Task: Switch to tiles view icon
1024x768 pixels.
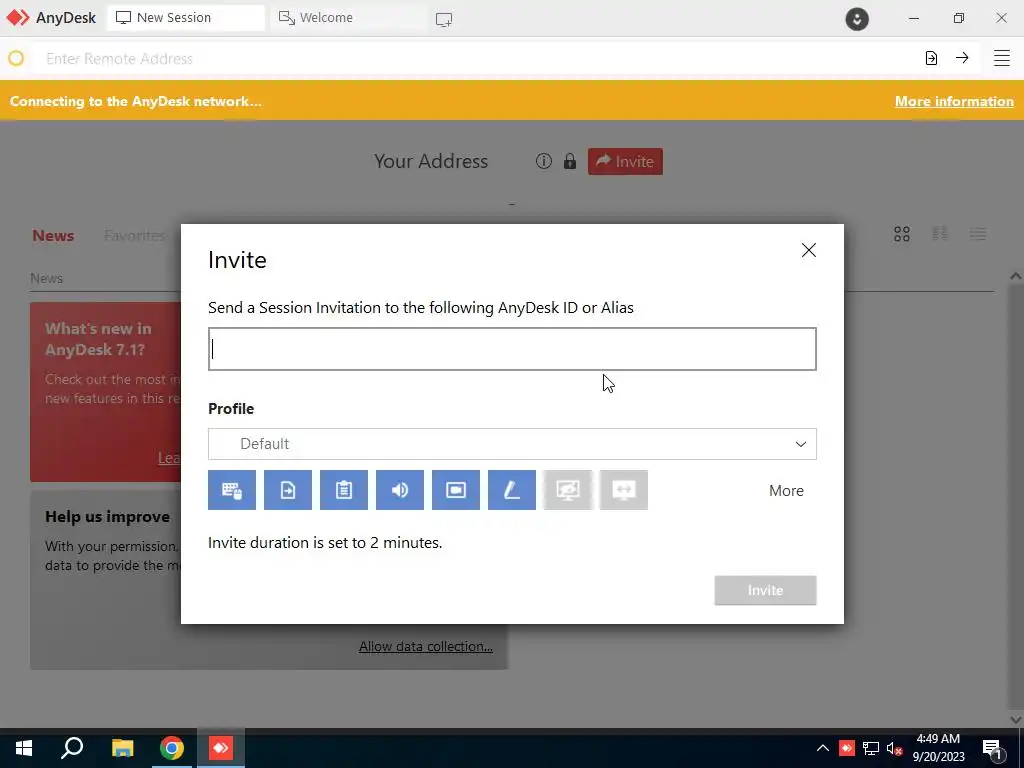Action: click(x=902, y=234)
